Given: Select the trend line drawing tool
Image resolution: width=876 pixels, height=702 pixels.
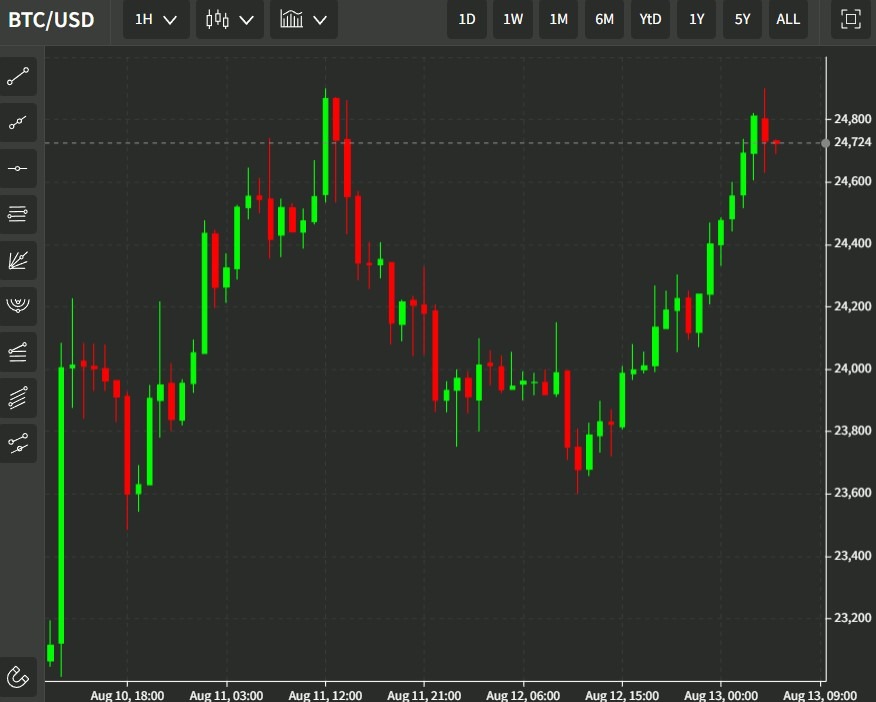Looking at the screenshot, I should coord(18,76).
